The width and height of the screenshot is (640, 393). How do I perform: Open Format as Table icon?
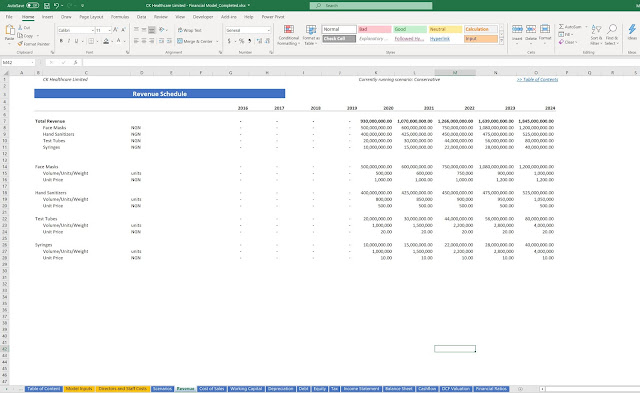tap(311, 29)
